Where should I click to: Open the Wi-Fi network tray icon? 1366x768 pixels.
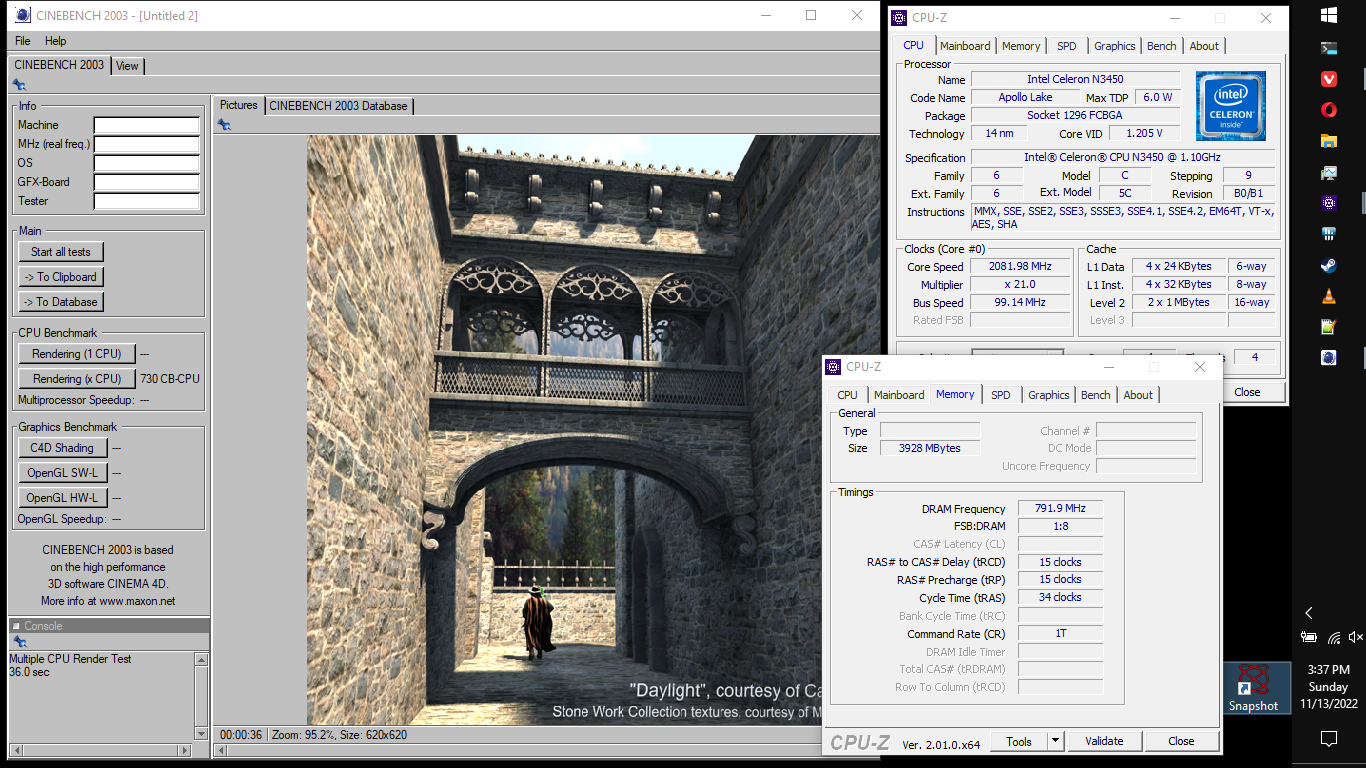(x=1334, y=636)
